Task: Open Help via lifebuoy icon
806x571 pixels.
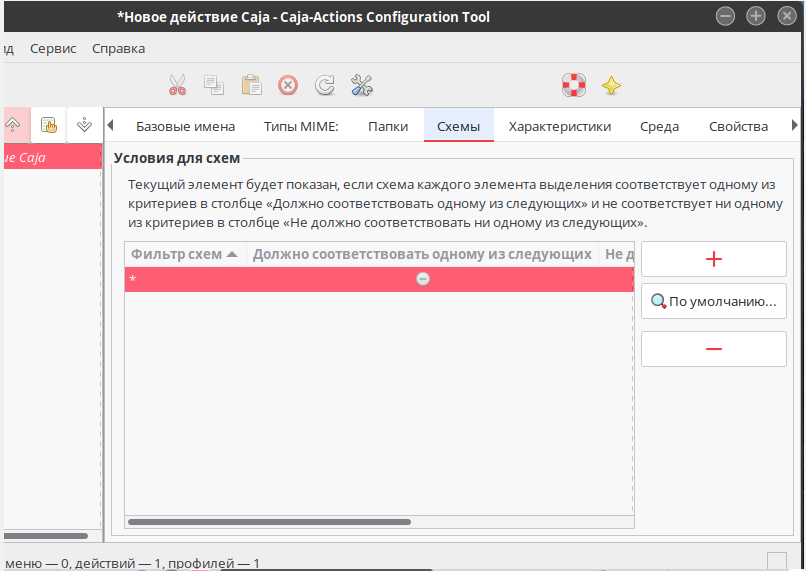Action: pyautogui.click(x=574, y=85)
